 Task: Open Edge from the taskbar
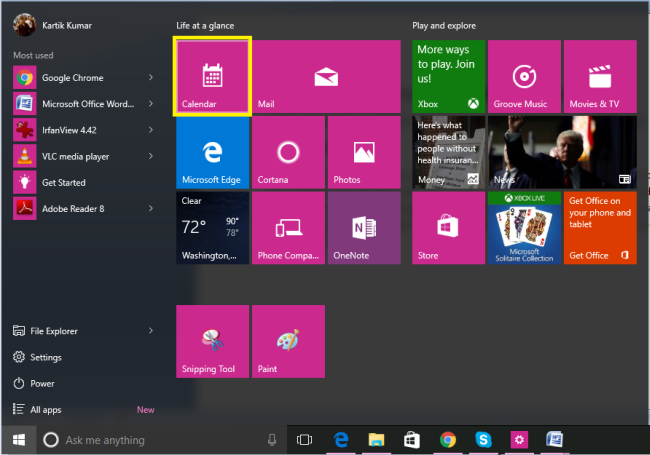(x=341, y=440)
